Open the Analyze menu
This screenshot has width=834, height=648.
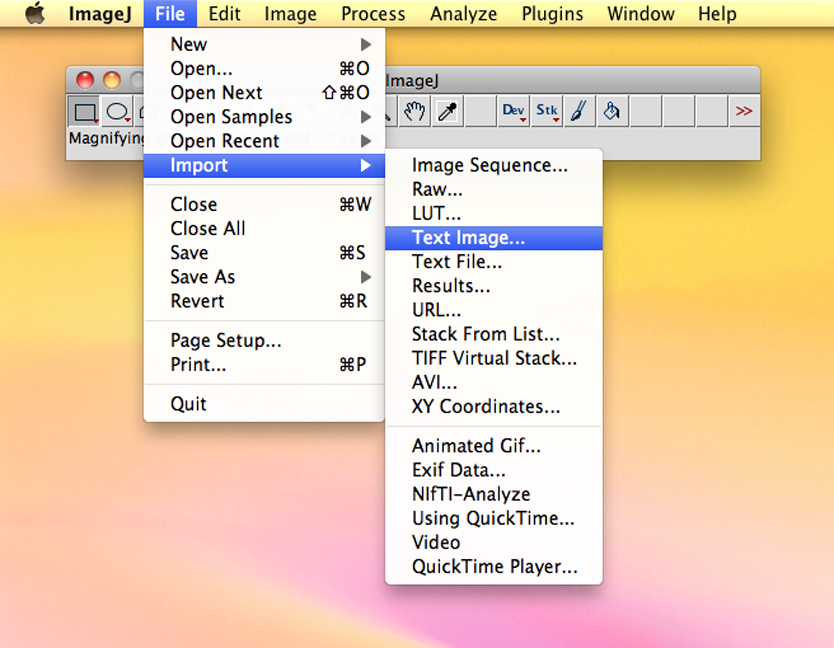(x=463, y=14)
